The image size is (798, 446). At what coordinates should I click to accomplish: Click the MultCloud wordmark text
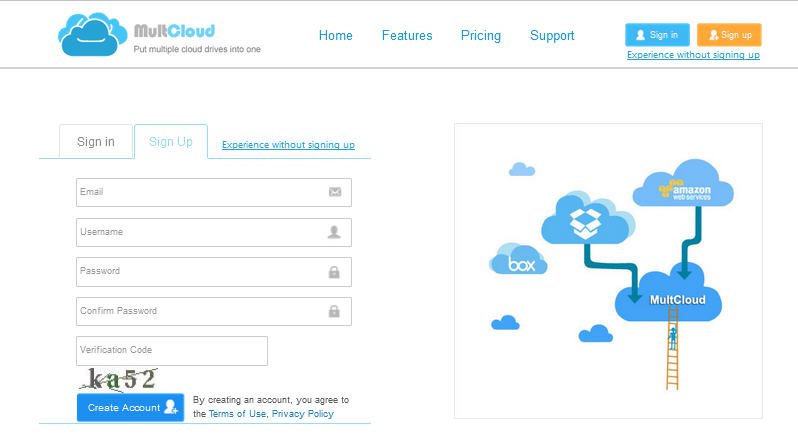point(174,31)
